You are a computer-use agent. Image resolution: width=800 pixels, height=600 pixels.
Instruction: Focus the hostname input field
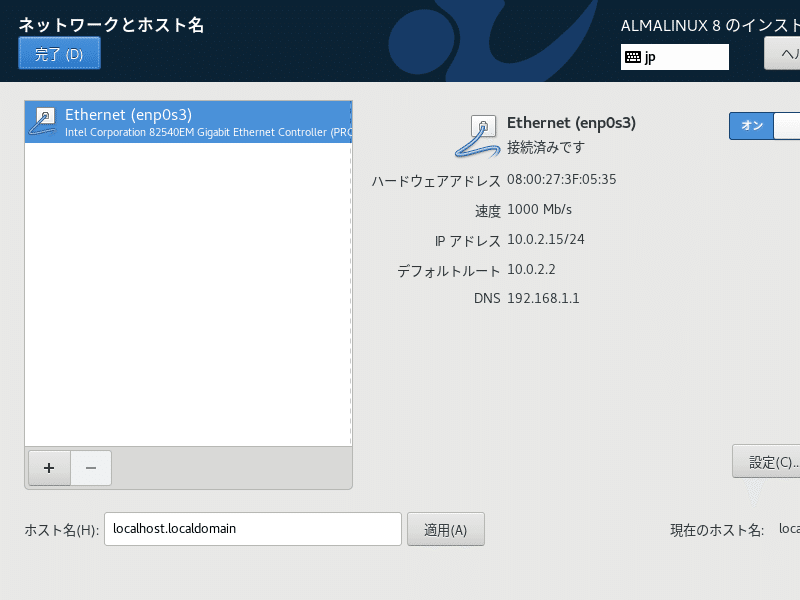(x=253, y=529)
